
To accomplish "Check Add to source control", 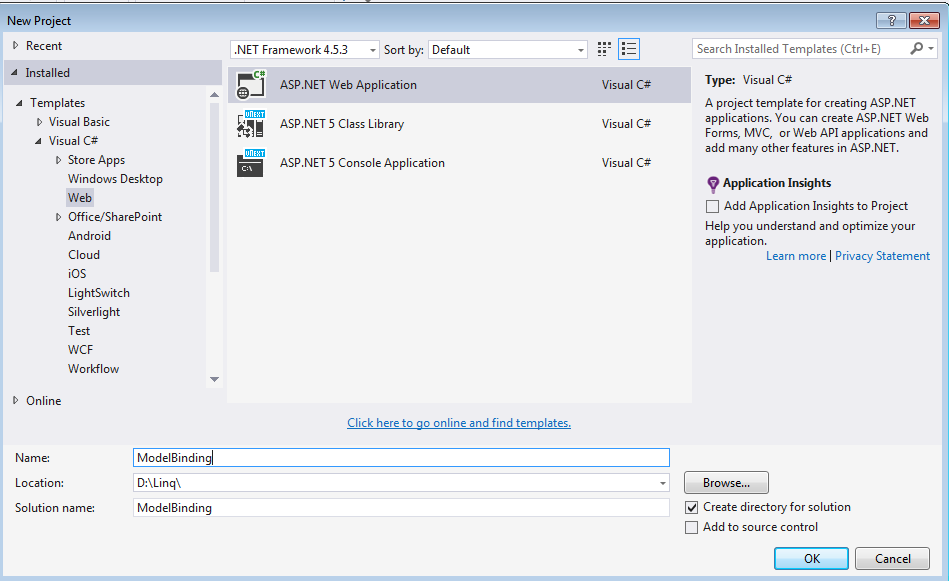I will click(691, 526).
